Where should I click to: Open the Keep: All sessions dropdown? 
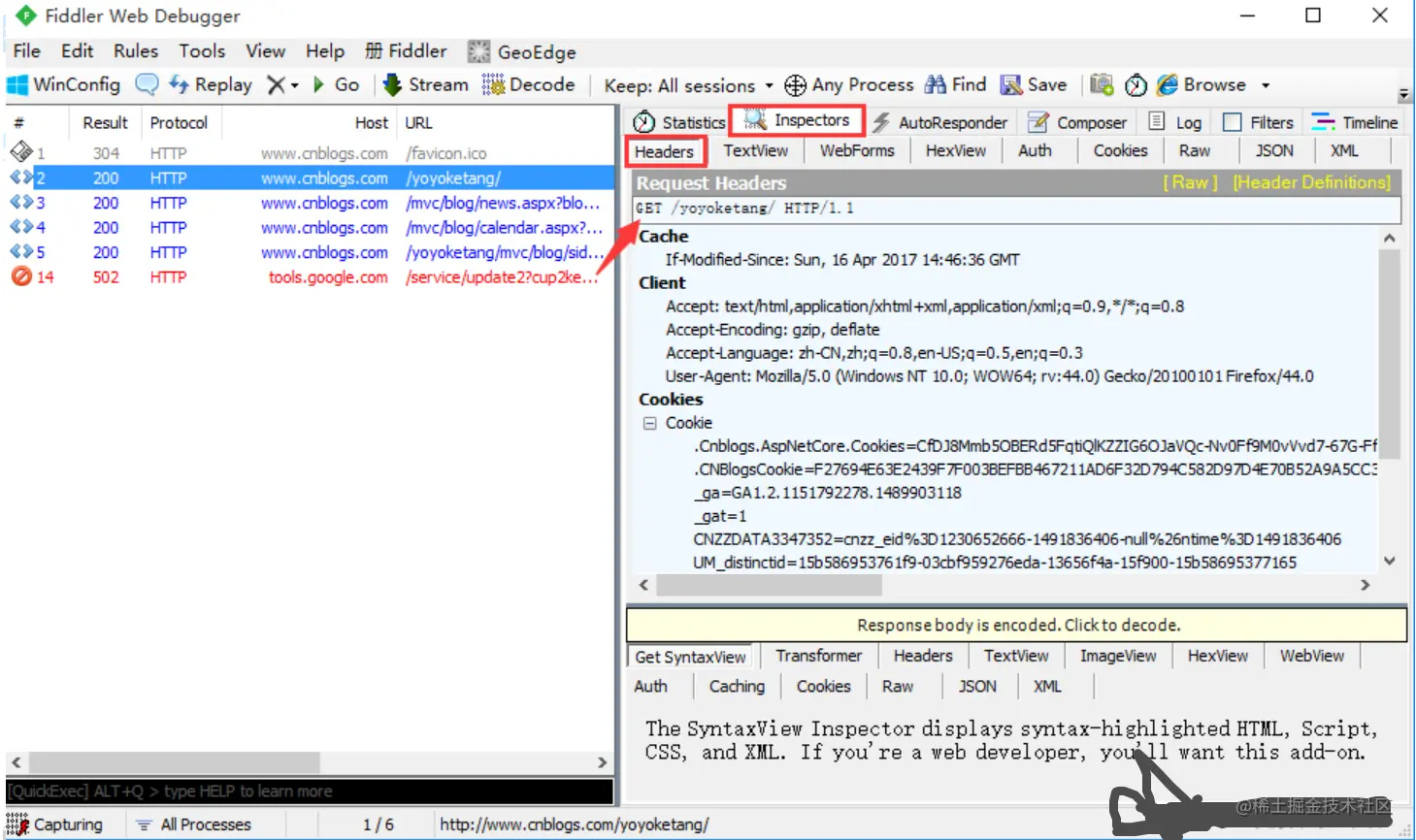point(688,85)
